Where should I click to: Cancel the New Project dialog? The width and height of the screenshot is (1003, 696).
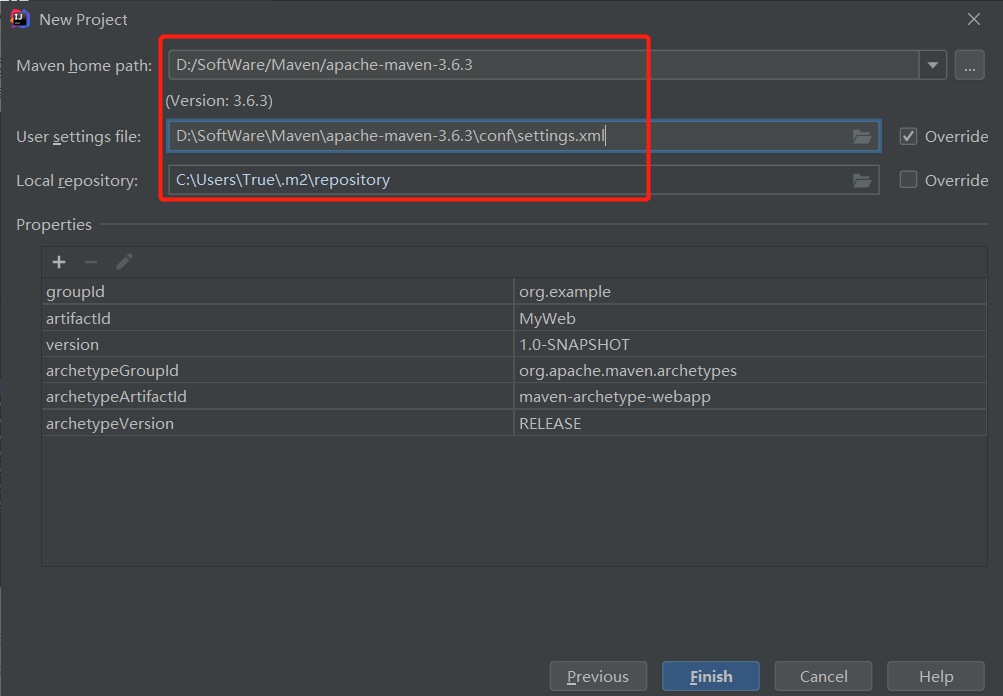[823, 676]
